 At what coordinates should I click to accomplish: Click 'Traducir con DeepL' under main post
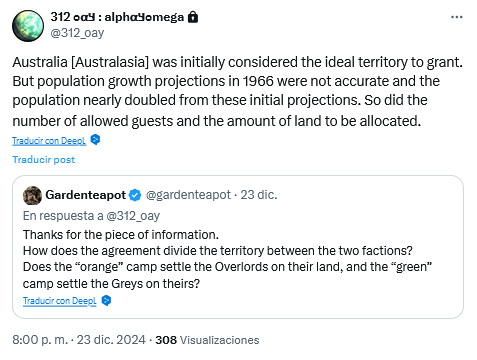49,141
